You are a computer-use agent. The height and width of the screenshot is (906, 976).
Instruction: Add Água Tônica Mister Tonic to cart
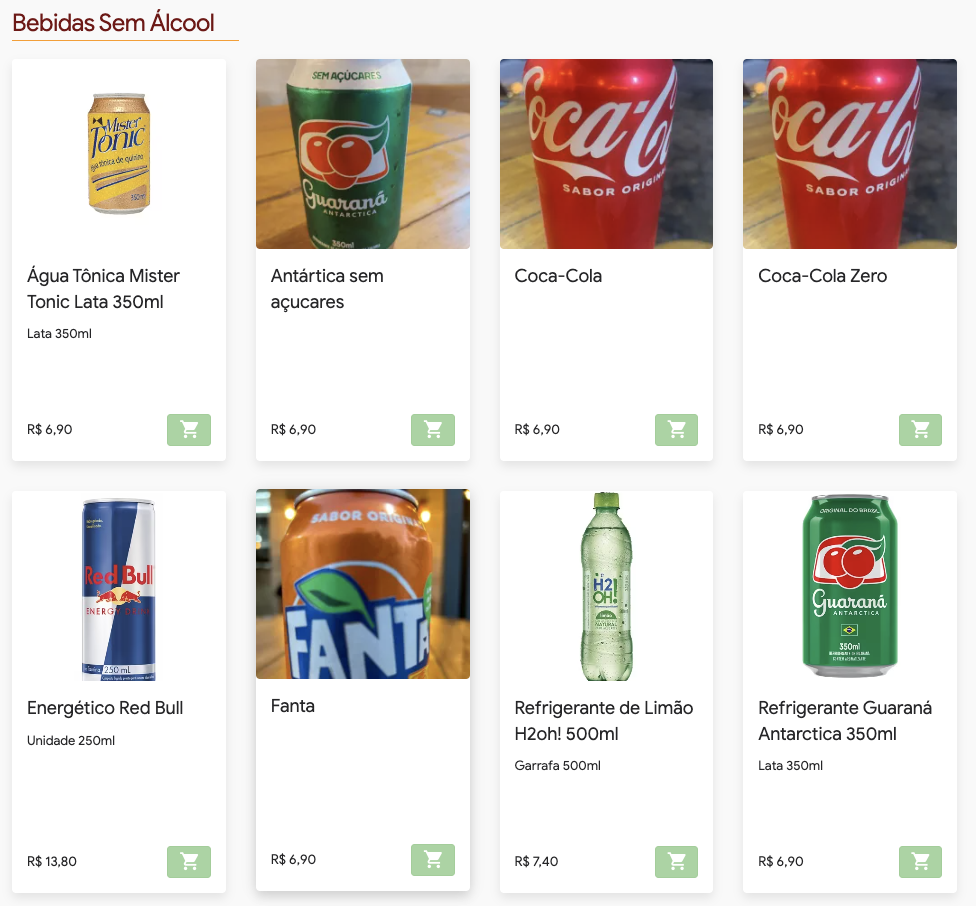coord(189,429)
